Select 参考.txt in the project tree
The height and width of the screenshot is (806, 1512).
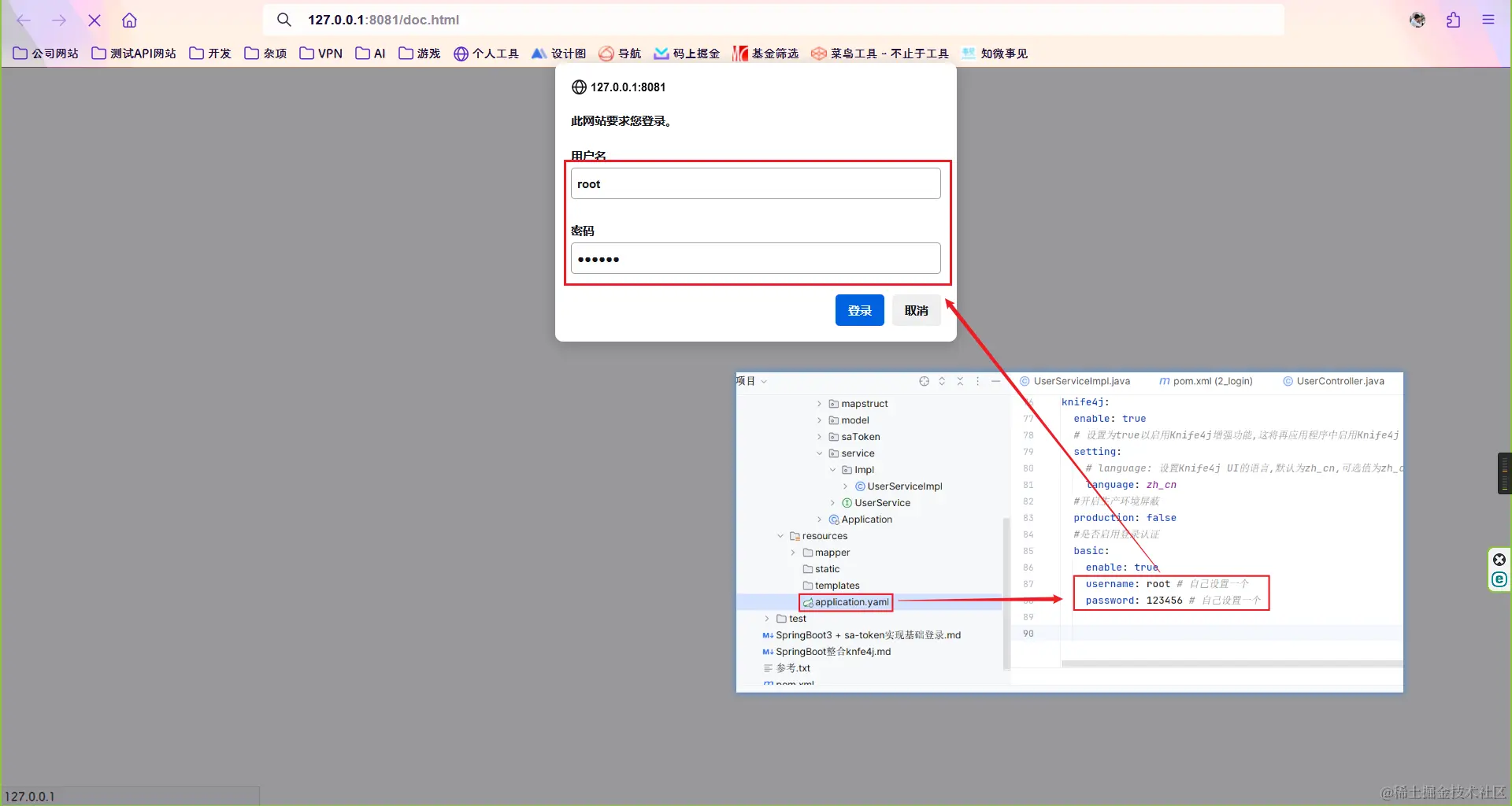point(787,668)
